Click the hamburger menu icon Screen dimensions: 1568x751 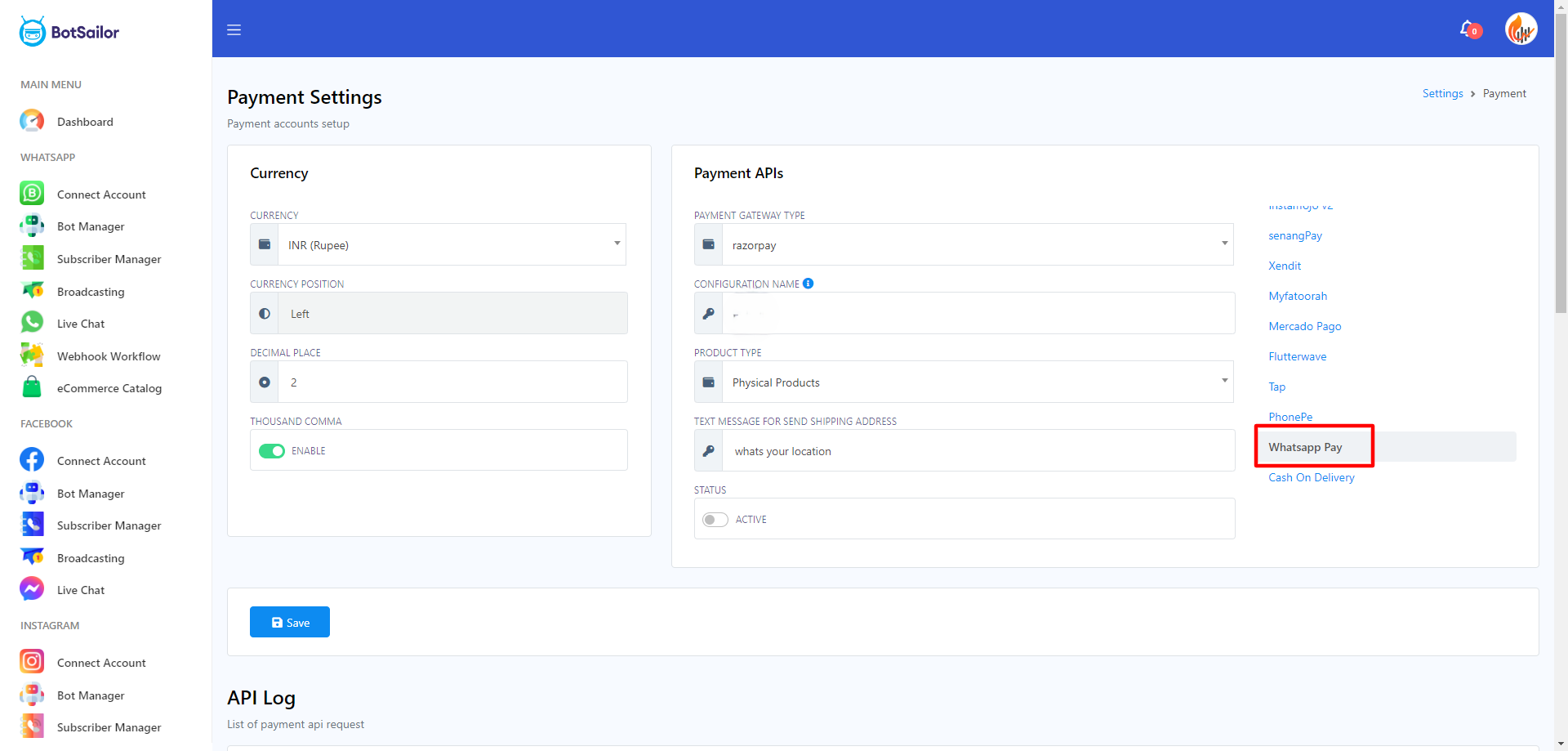click(x=234, y=30)
